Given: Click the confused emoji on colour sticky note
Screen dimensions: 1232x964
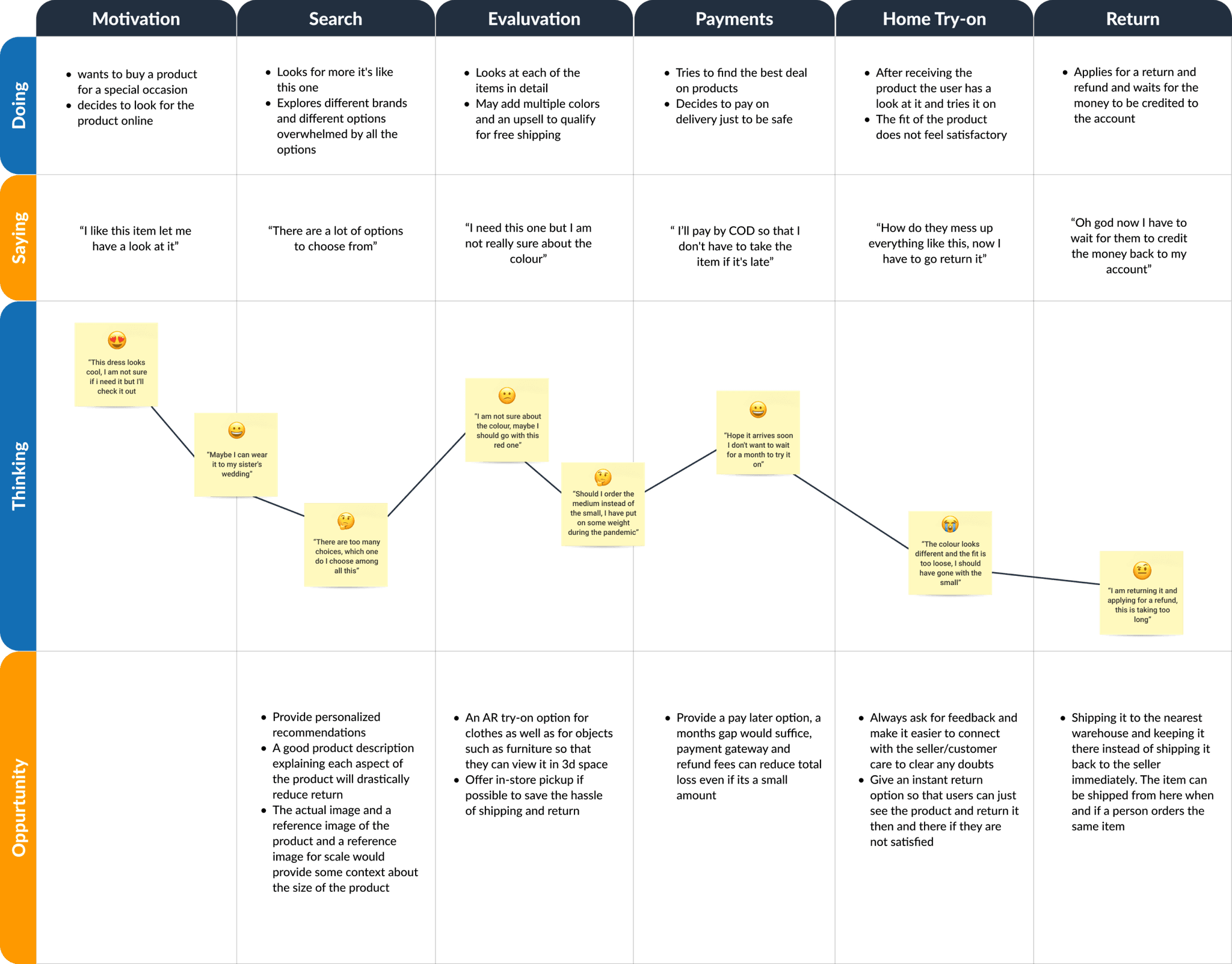Looking at the screenshot, I should click(x=507, y=395).
